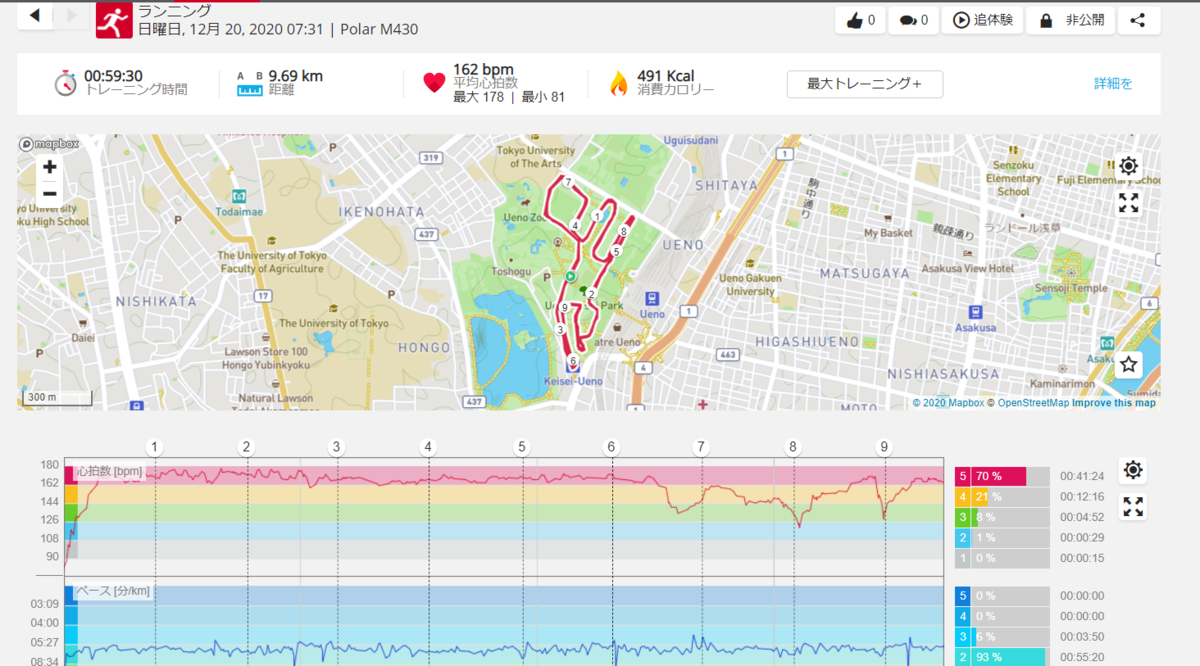Click the red running sport icon
This screenshot has height=666, width=1200.
113,20
